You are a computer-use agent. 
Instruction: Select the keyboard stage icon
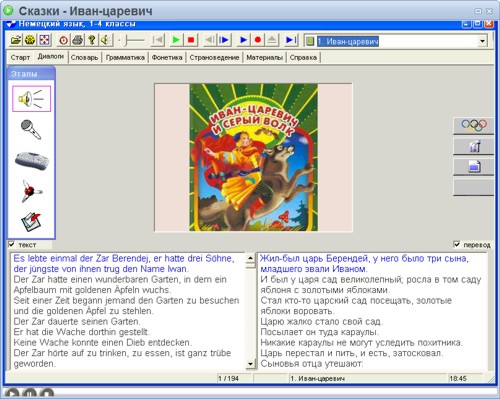click(x=32, y=160)
